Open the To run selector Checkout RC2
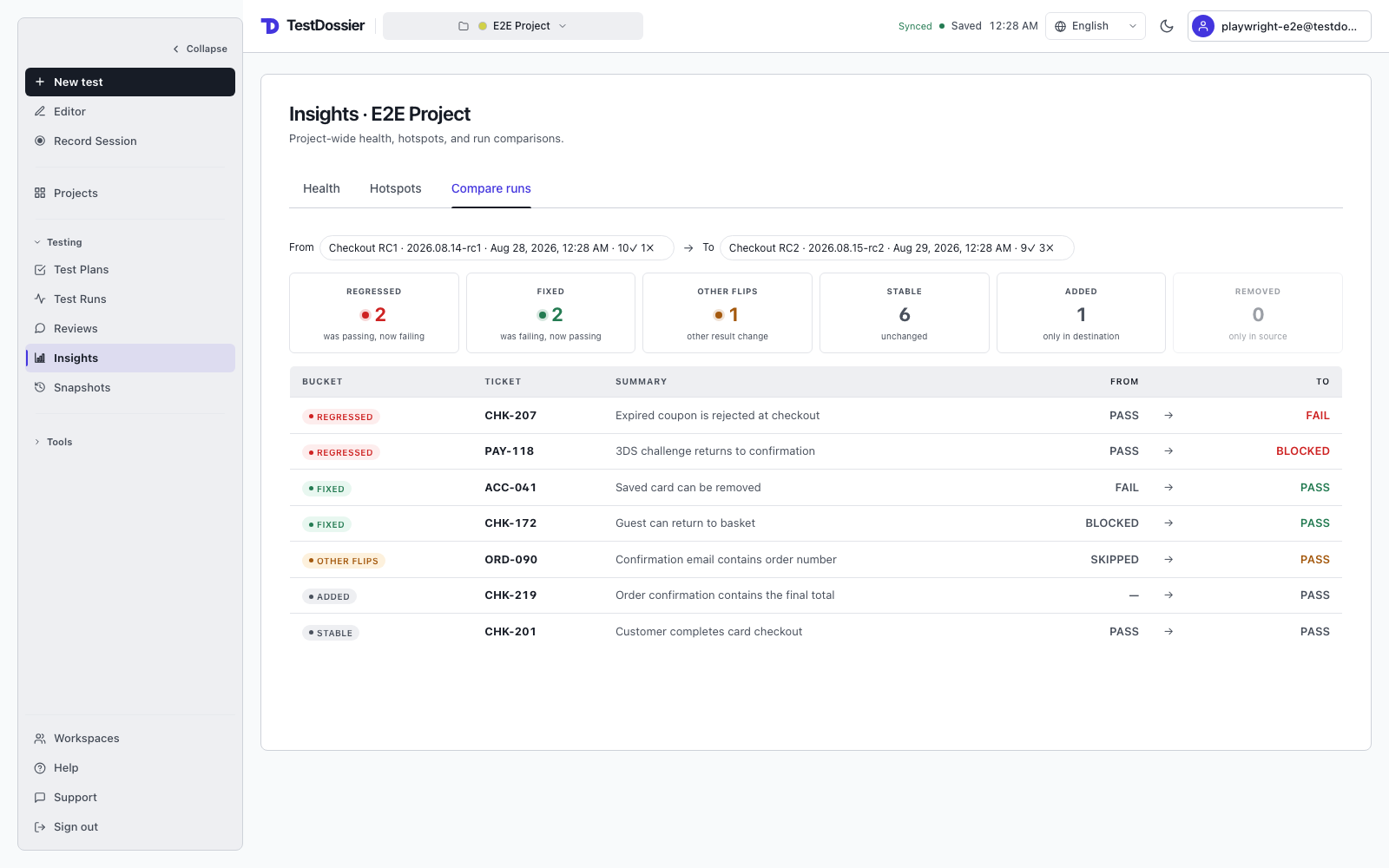The width and height of the screenshot is (1389, 868). click(x=897, y=247)
